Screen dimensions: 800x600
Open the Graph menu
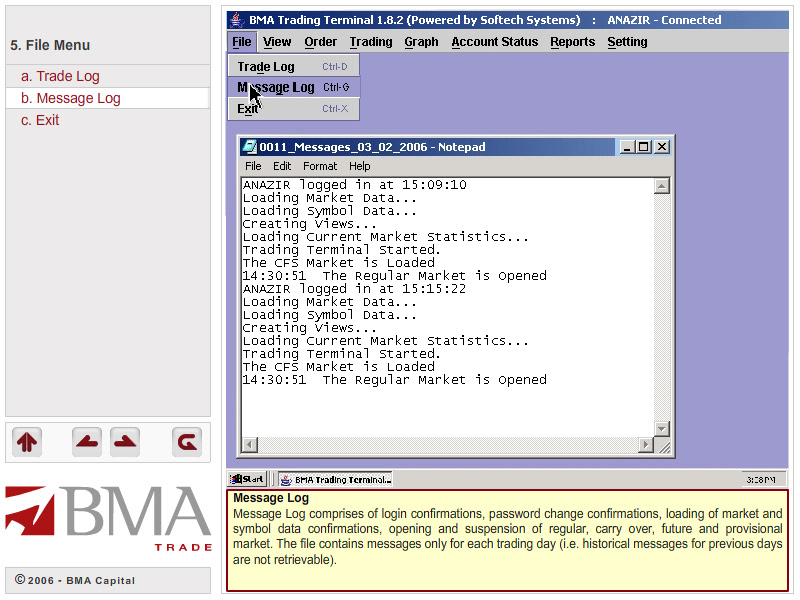pos(421,42)
